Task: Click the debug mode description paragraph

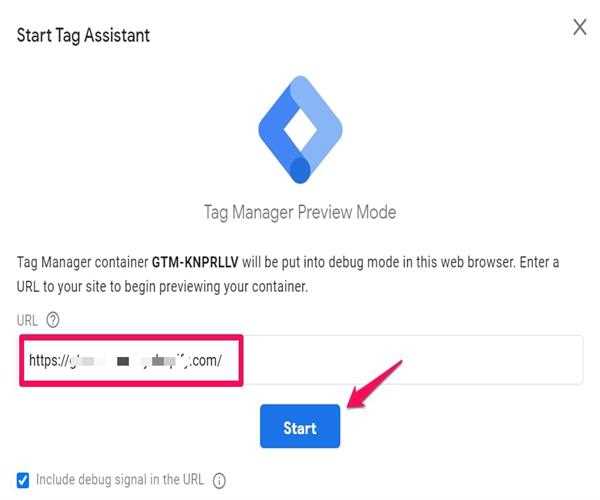Action: coord(288,274)
